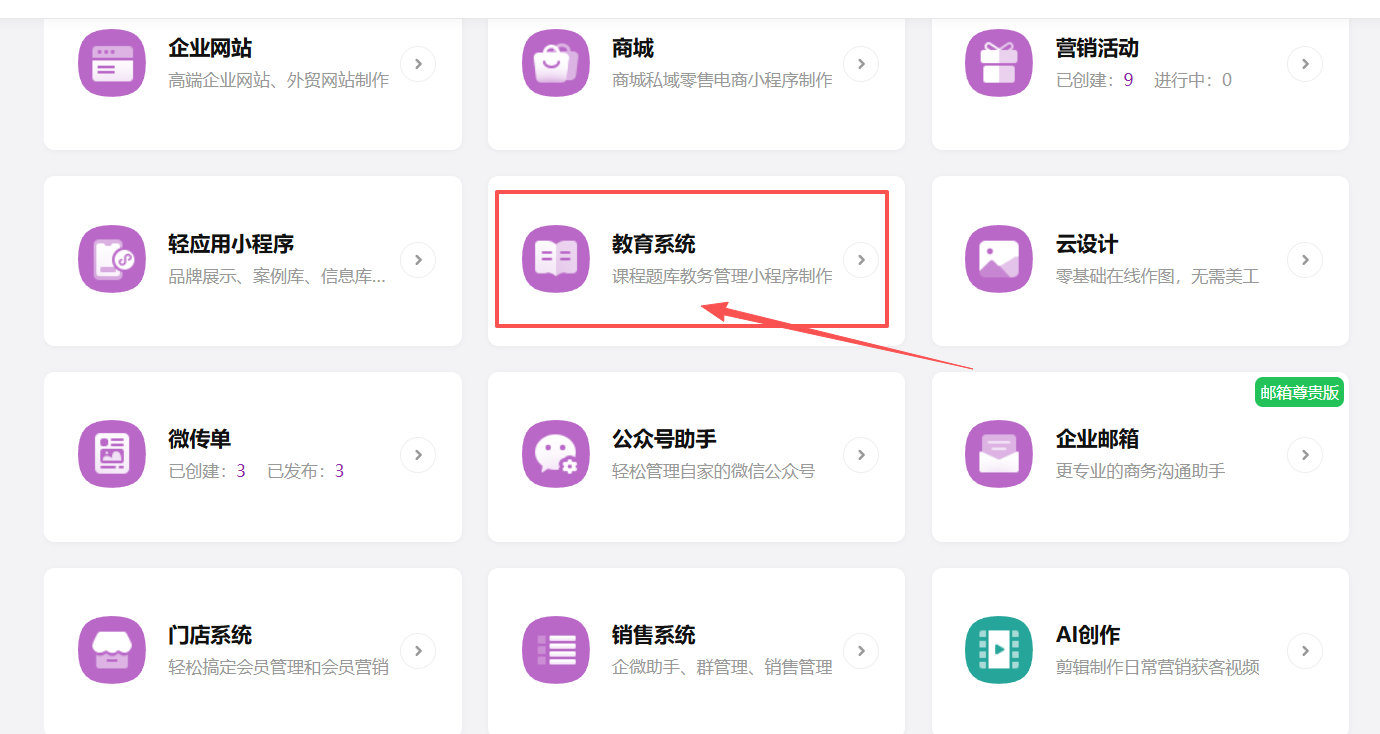Click the 企业网站 window icon

tap(112, 63)
